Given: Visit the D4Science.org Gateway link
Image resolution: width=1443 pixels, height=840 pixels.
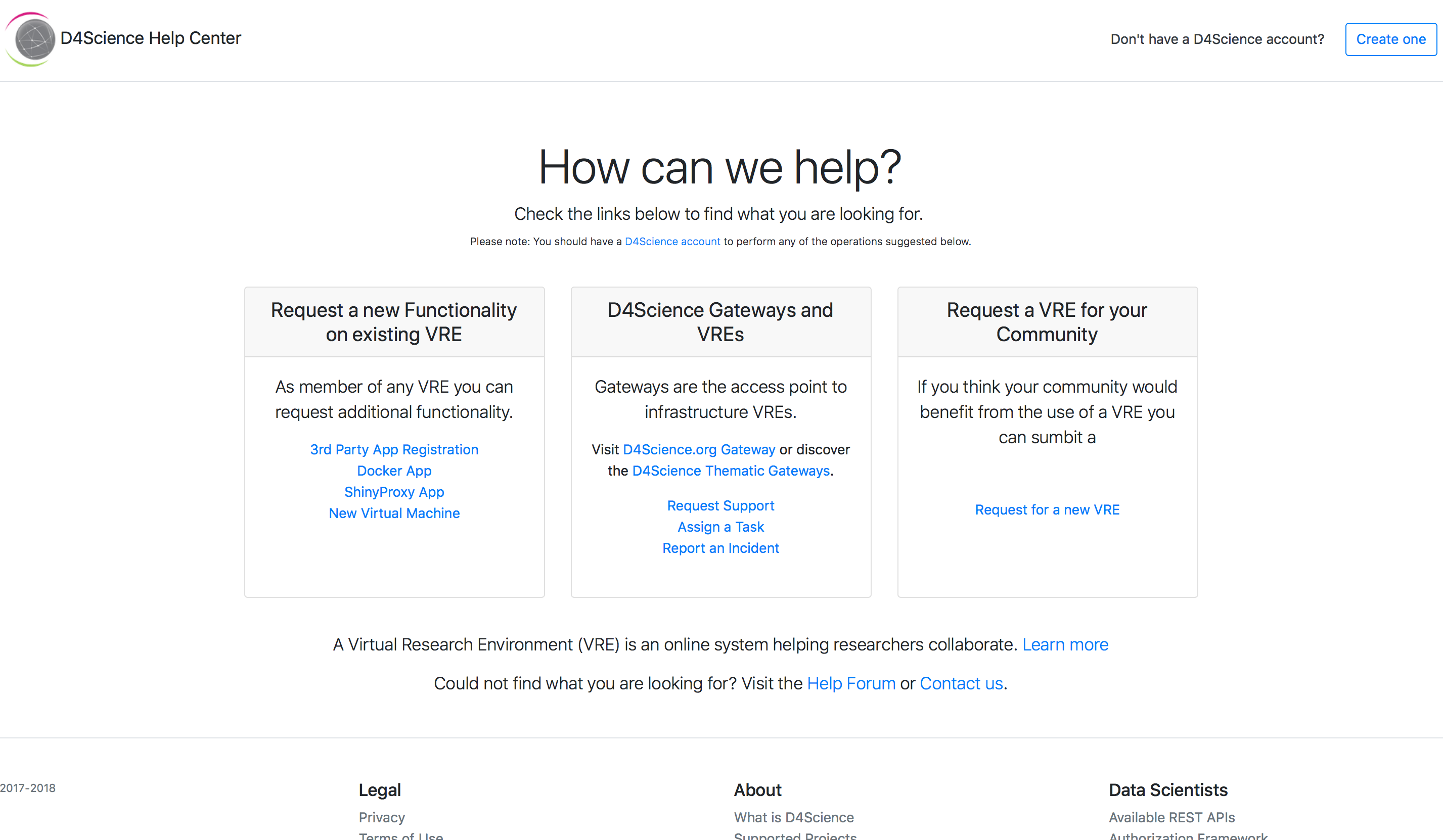Looking at the screenshot, I should tap(699, 449).
